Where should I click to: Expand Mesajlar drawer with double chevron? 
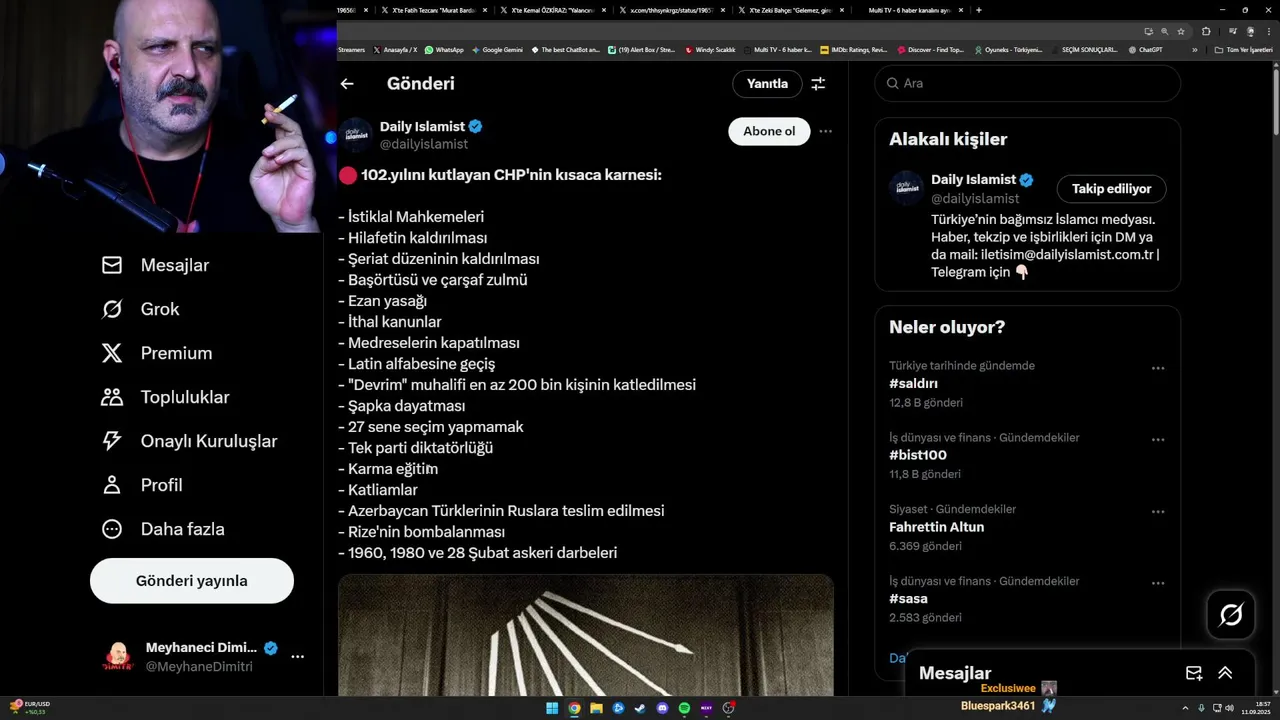[x=1225, y=673]
